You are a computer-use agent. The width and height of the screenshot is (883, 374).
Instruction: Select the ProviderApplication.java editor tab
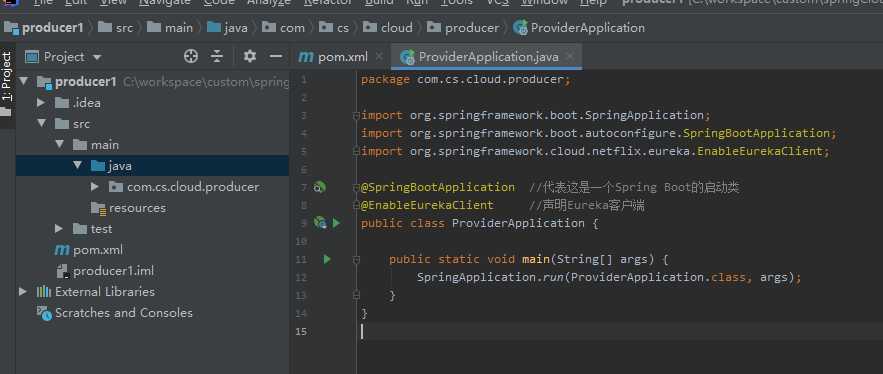point(488,57)
